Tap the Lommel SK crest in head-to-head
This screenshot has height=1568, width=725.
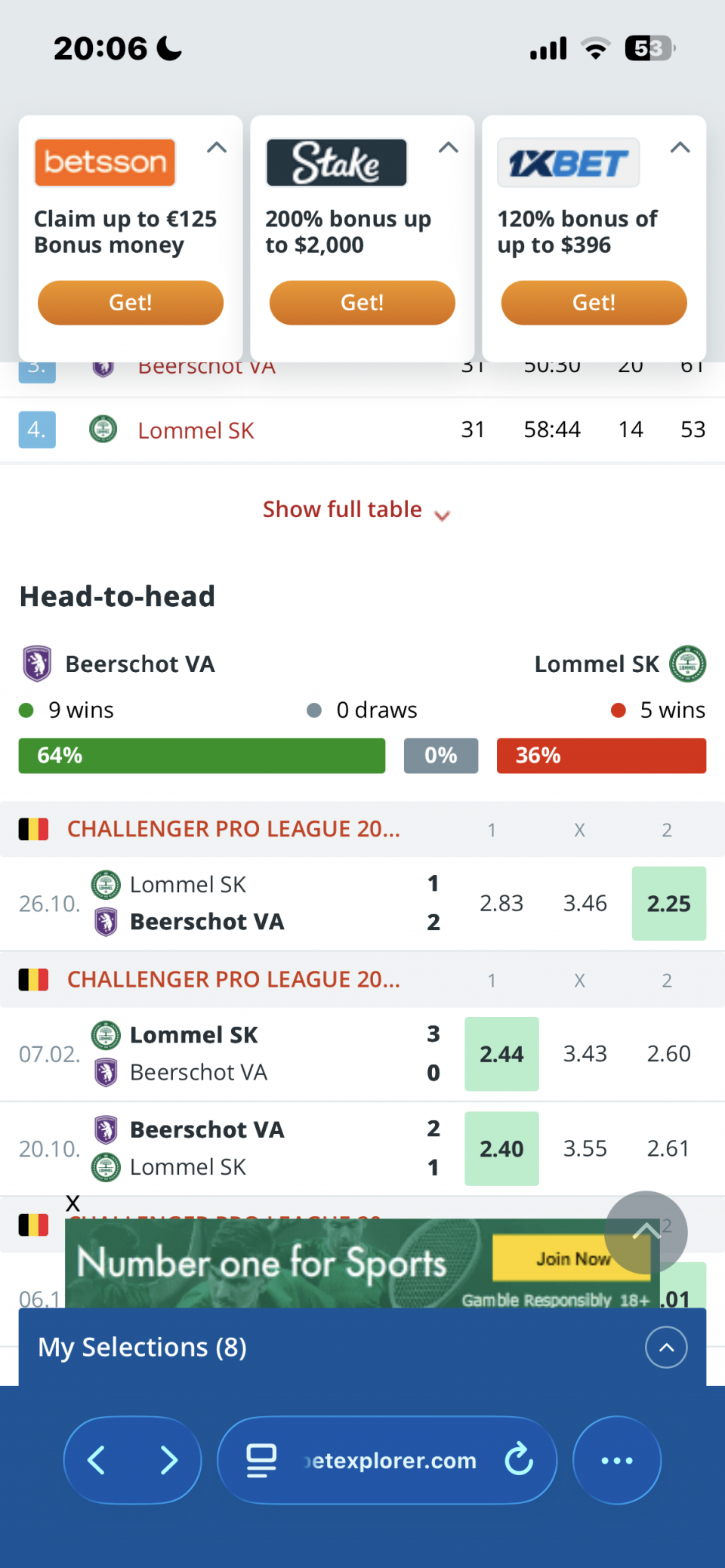tap(687, 664)
